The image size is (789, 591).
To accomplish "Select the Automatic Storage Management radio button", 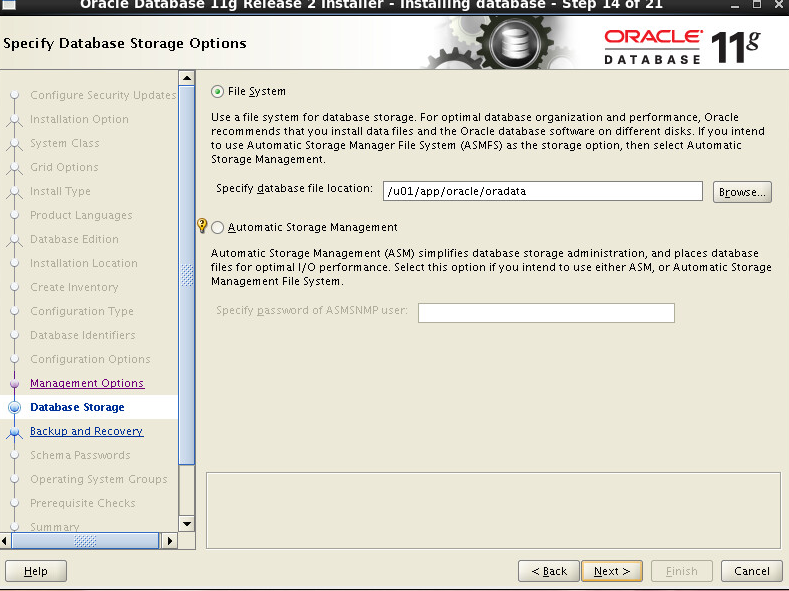I will (x=217, y=227).
